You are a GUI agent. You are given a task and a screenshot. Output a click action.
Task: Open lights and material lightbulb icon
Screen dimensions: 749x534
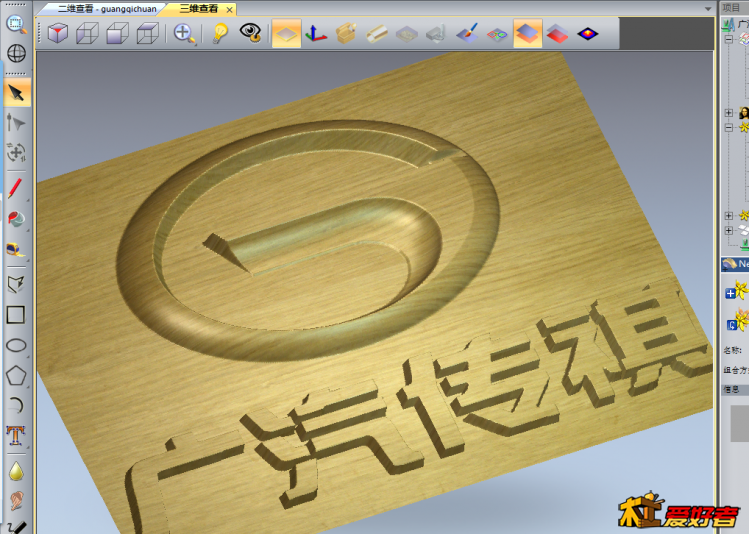point(220,33)
